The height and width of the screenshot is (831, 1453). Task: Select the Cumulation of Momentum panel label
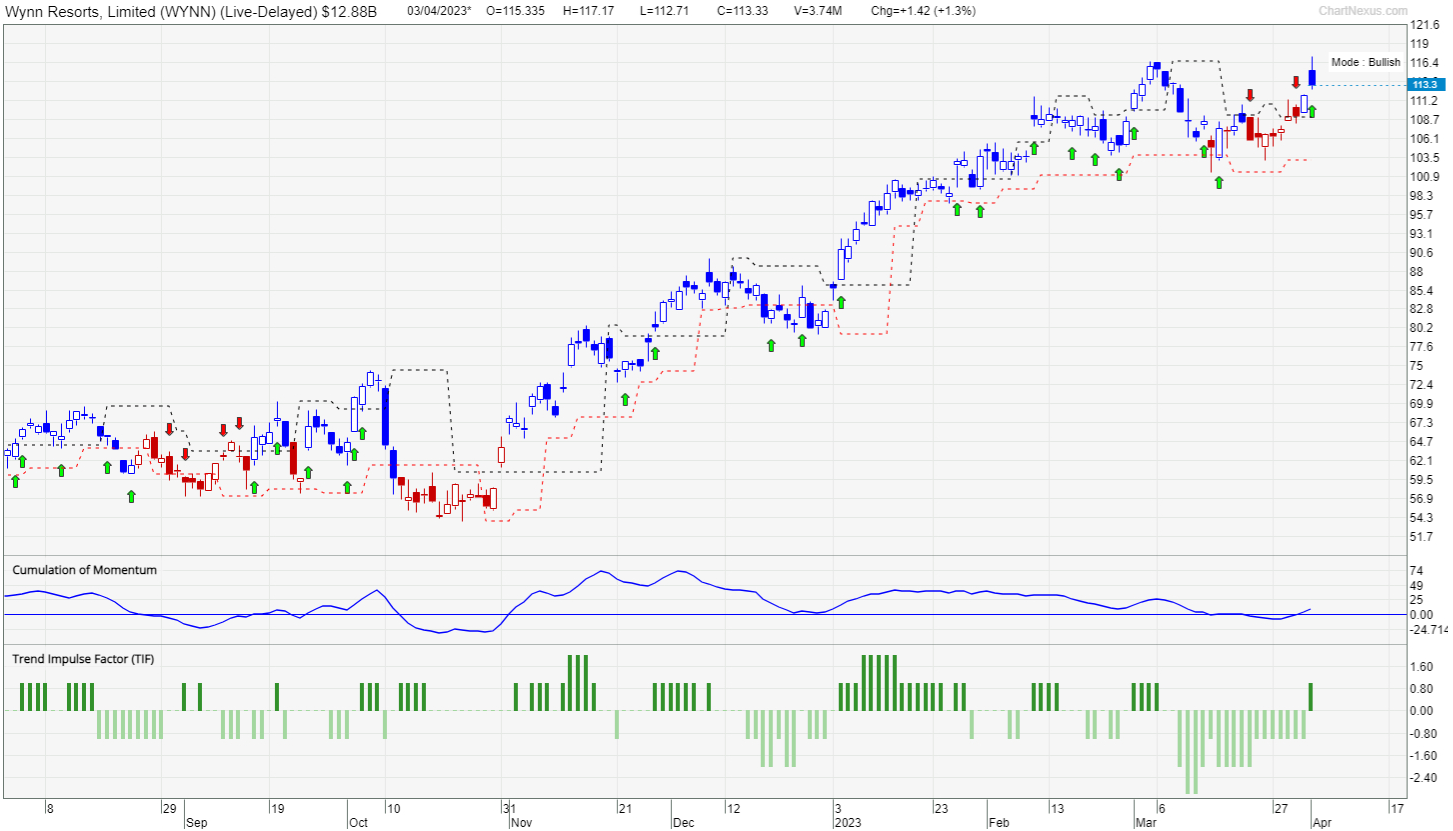tap(84, 570)
